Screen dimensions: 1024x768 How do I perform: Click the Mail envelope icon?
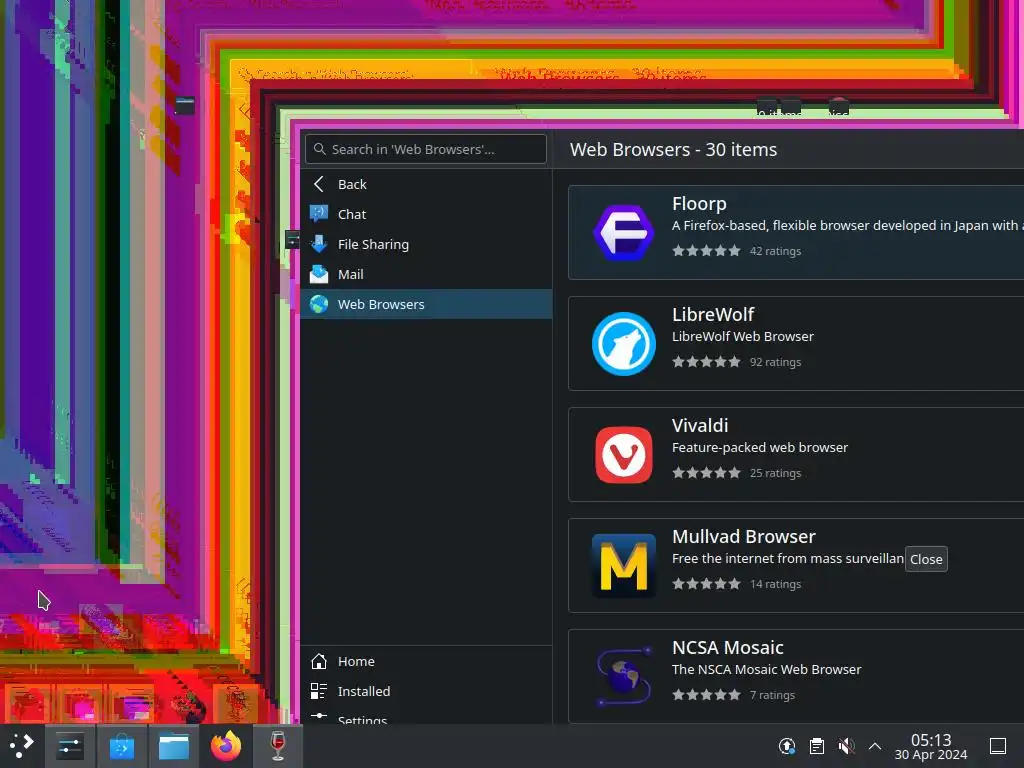319,274
